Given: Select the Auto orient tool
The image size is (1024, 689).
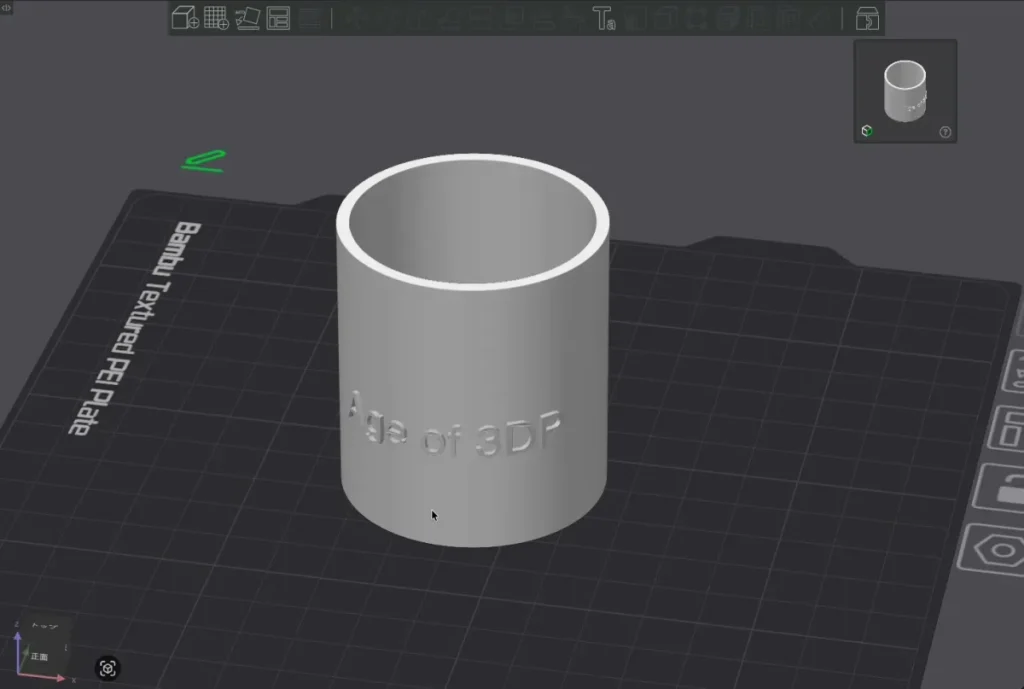Looking at the screenshot, I should pos(248,18).
